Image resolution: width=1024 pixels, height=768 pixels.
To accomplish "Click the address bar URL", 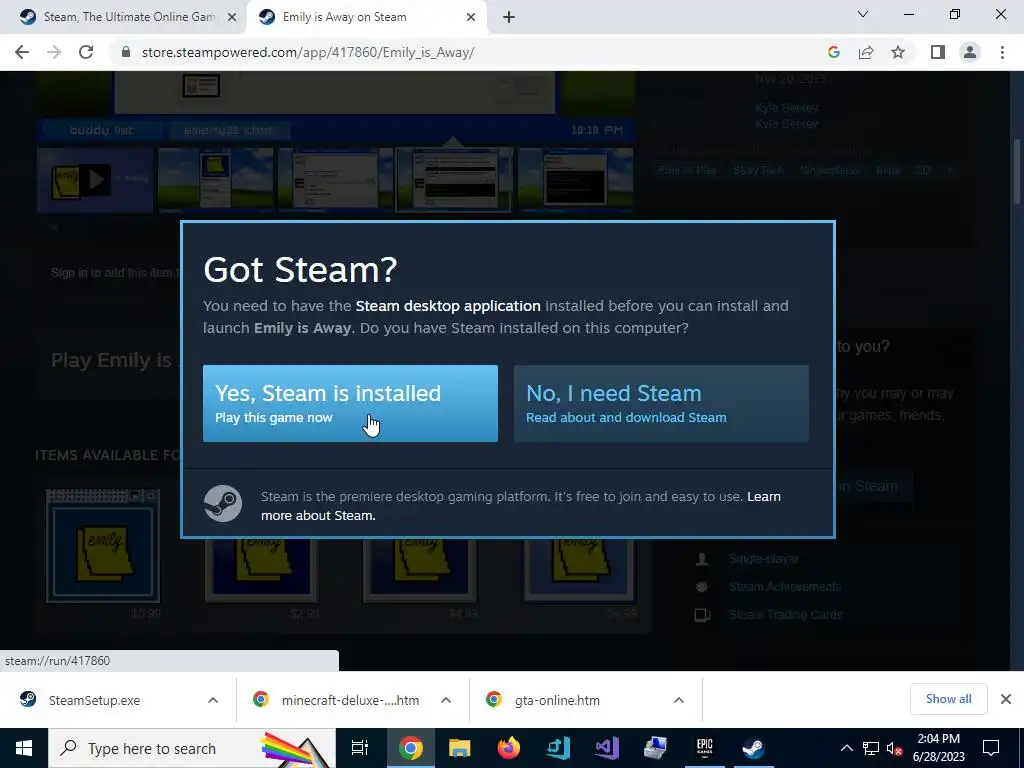I will [x=308, y=52].
